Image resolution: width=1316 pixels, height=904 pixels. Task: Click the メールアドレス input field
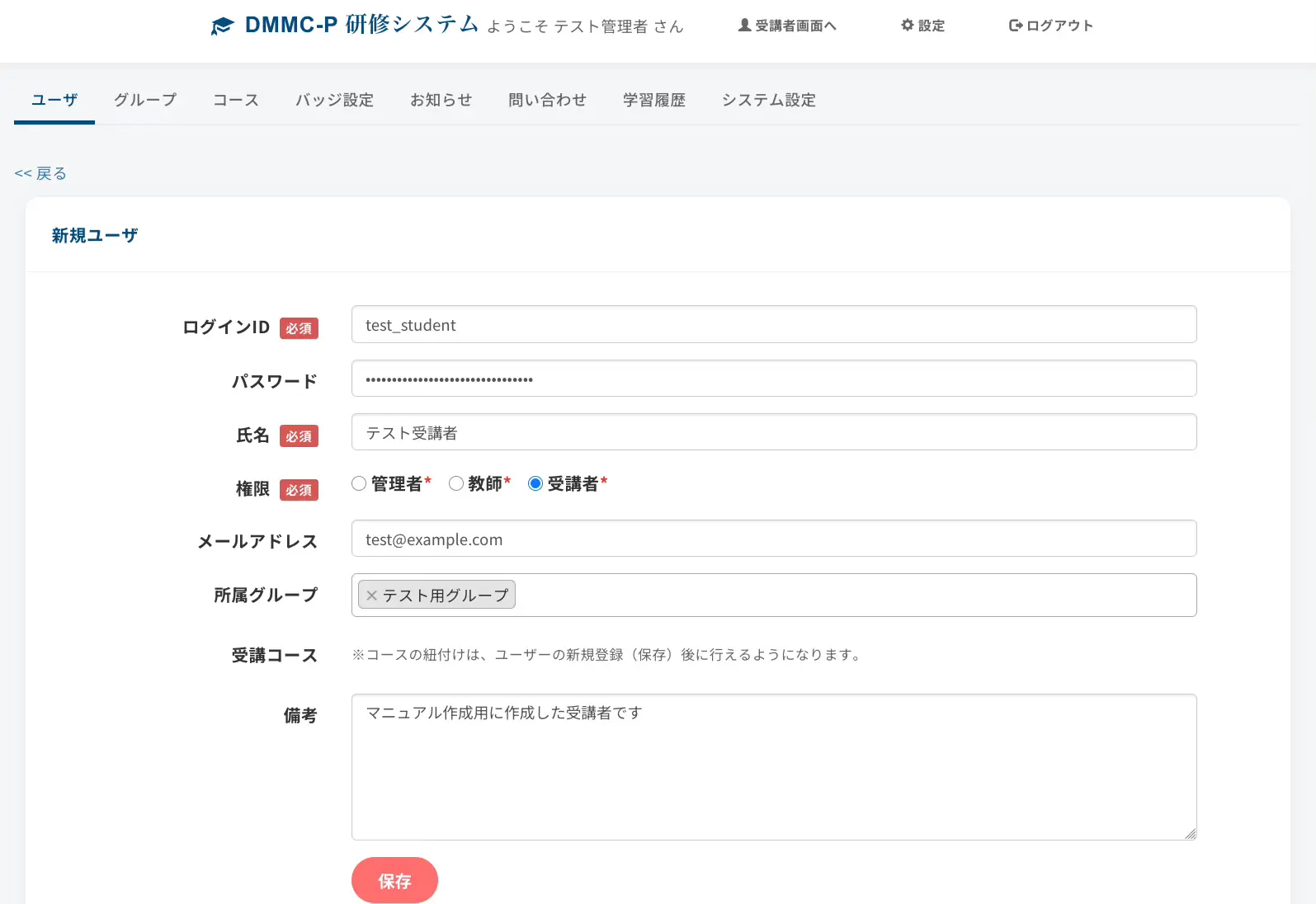pos(773,539)
